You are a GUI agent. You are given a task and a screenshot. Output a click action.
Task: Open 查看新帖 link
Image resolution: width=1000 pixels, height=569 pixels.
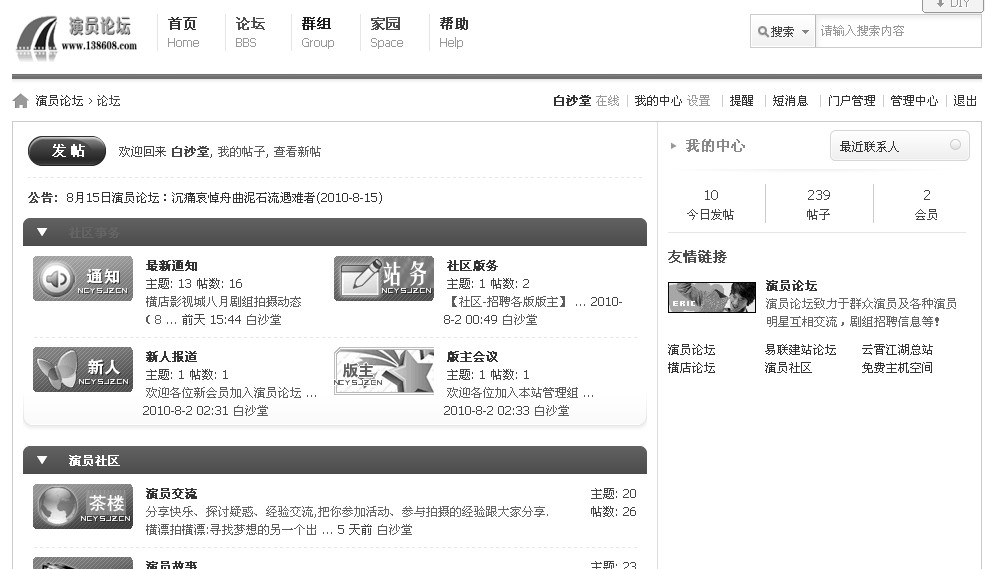(297, 152)
